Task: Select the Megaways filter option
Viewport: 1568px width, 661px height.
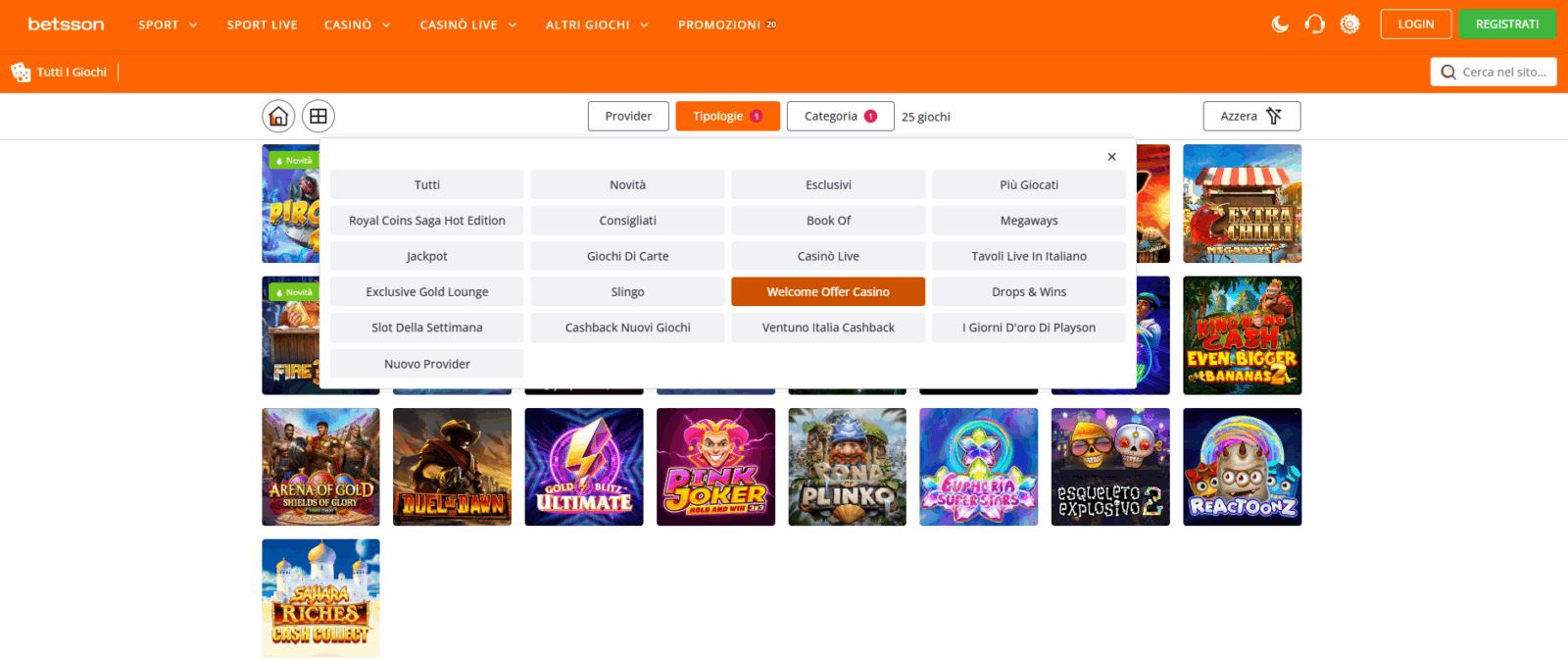Action: point(1029,221)
